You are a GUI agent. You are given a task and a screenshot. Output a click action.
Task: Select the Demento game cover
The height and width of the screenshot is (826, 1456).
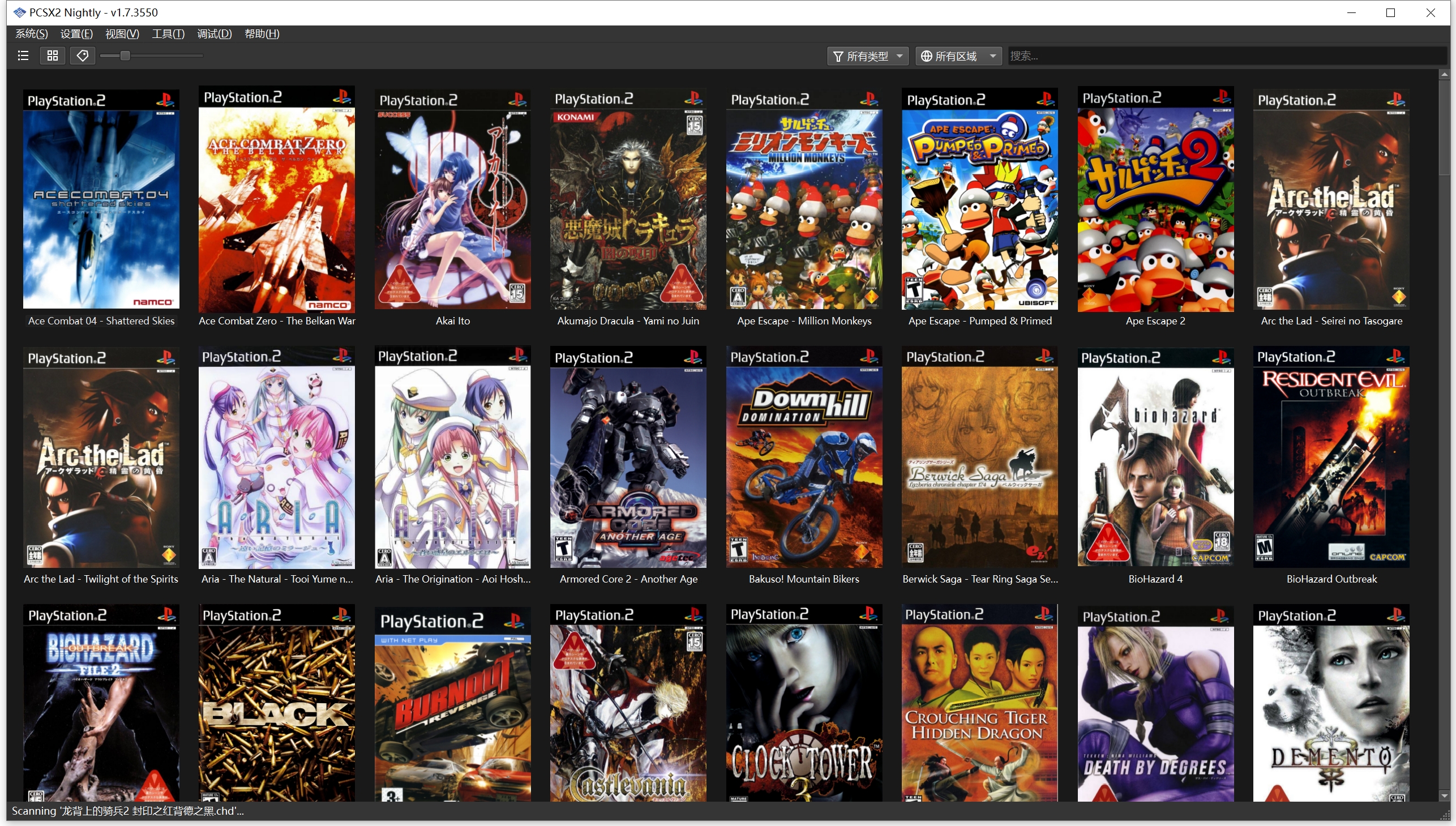coord(1332,704)
